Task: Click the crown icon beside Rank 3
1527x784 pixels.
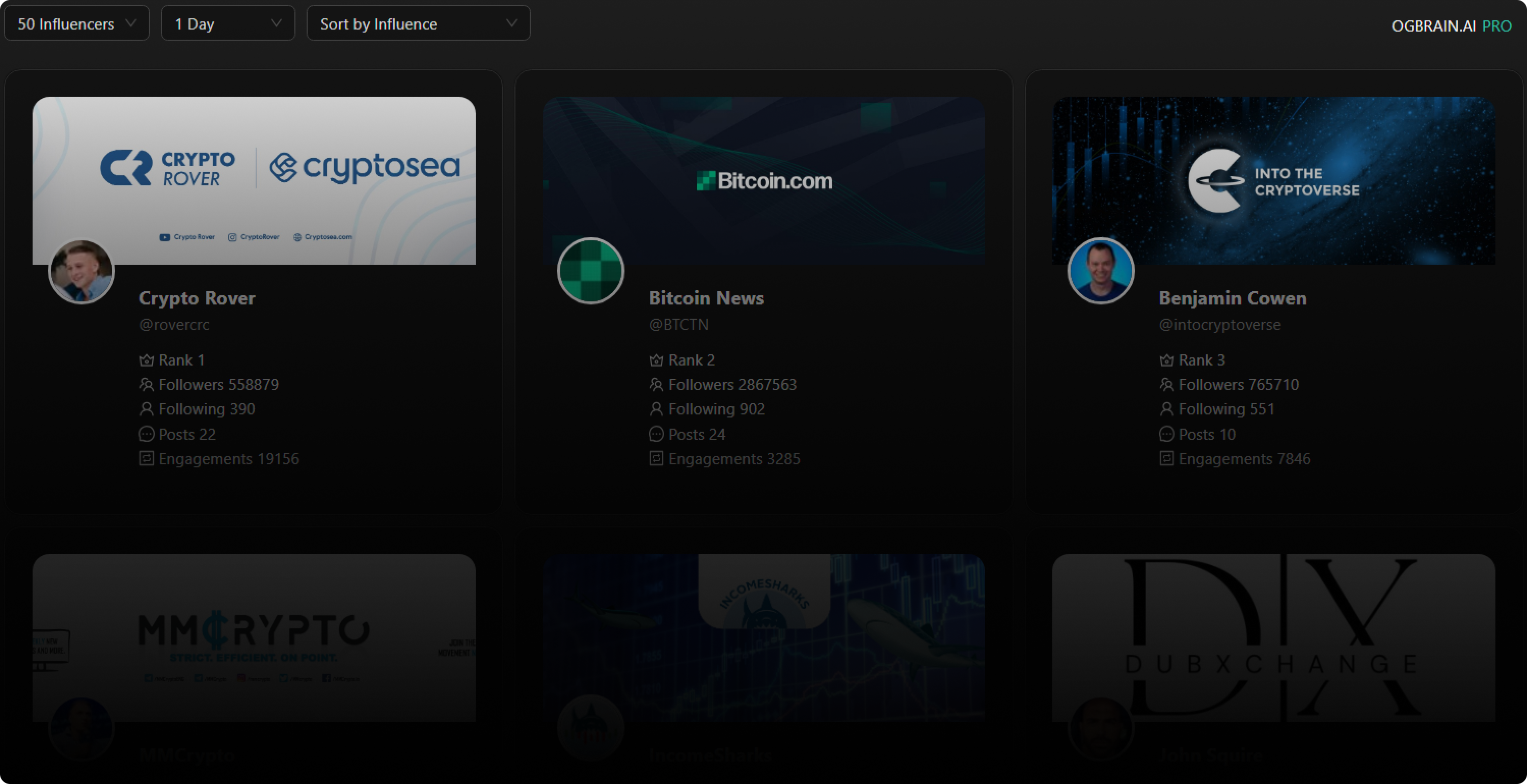Action: (x=1166, y=360)
